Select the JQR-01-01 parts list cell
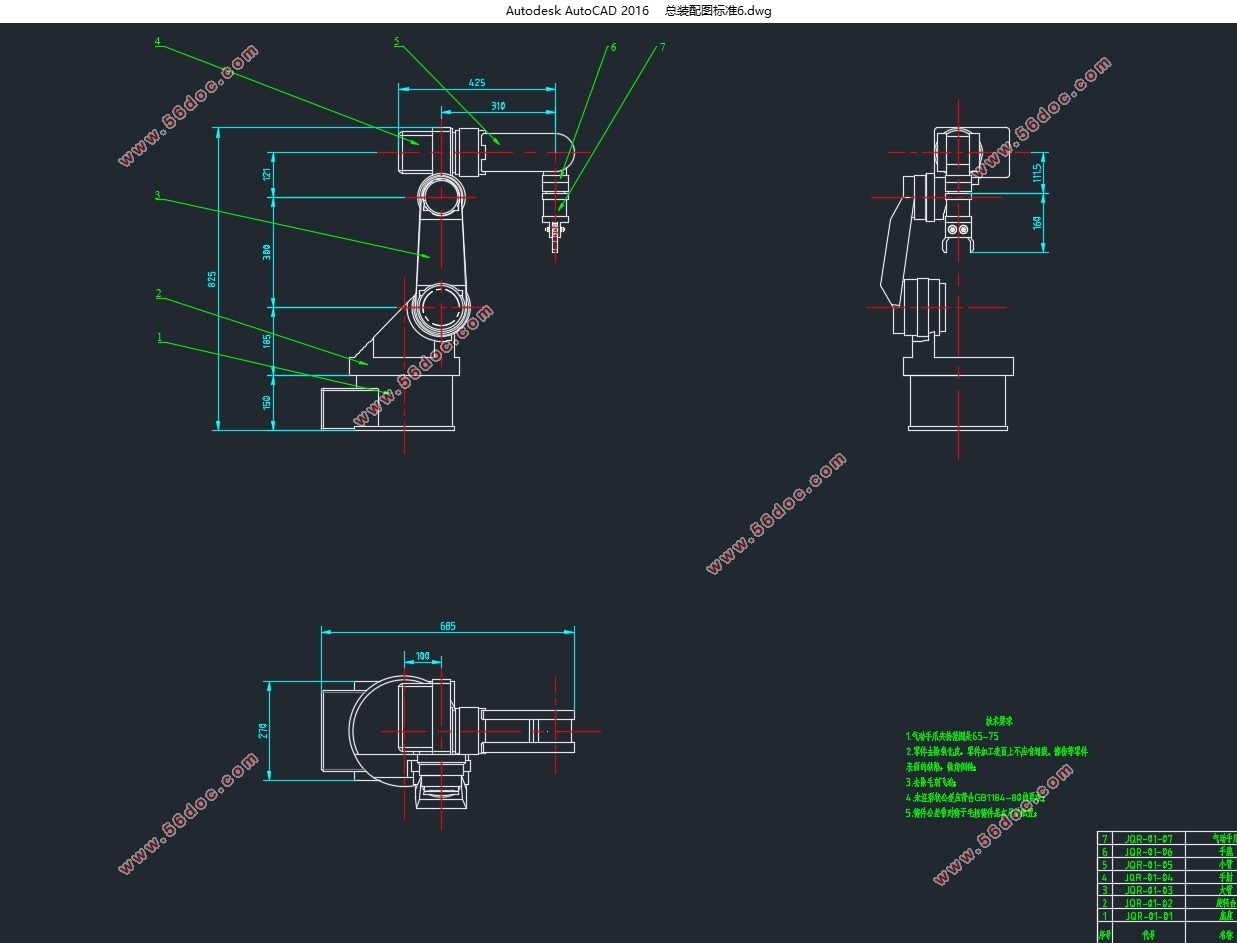This screenshot has height=943, width=1237. click(1148, 916)
